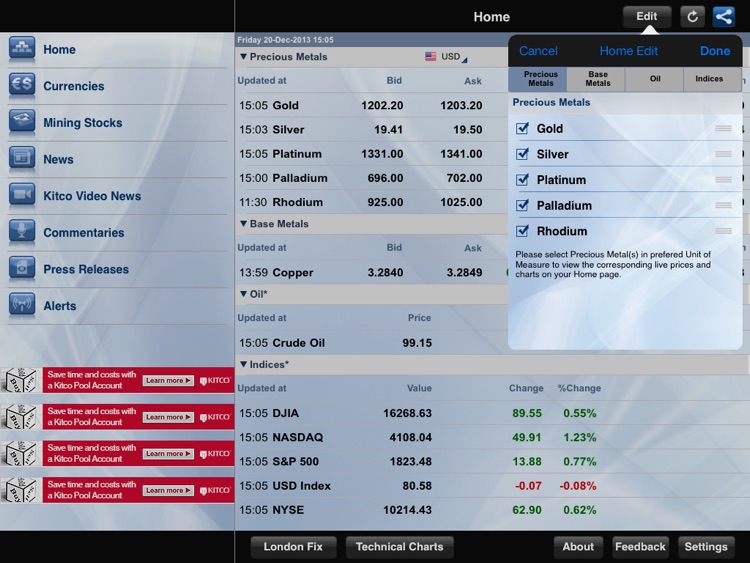Tap the share icon in top bar
Screen dimensions: 750x563
724,17
